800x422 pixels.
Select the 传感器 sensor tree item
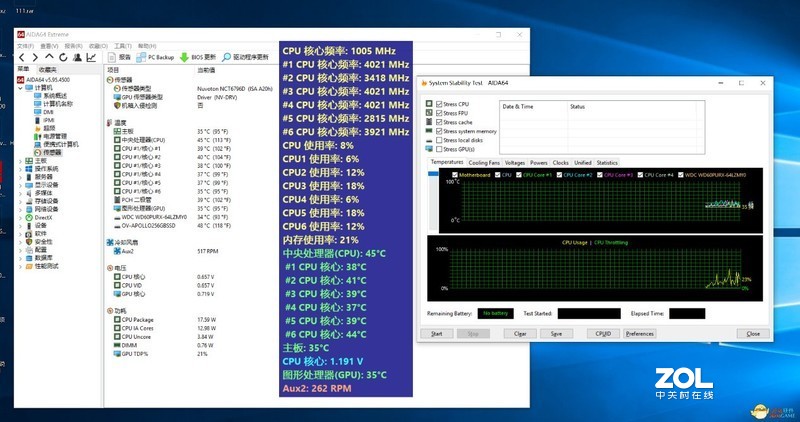point(47,153)
